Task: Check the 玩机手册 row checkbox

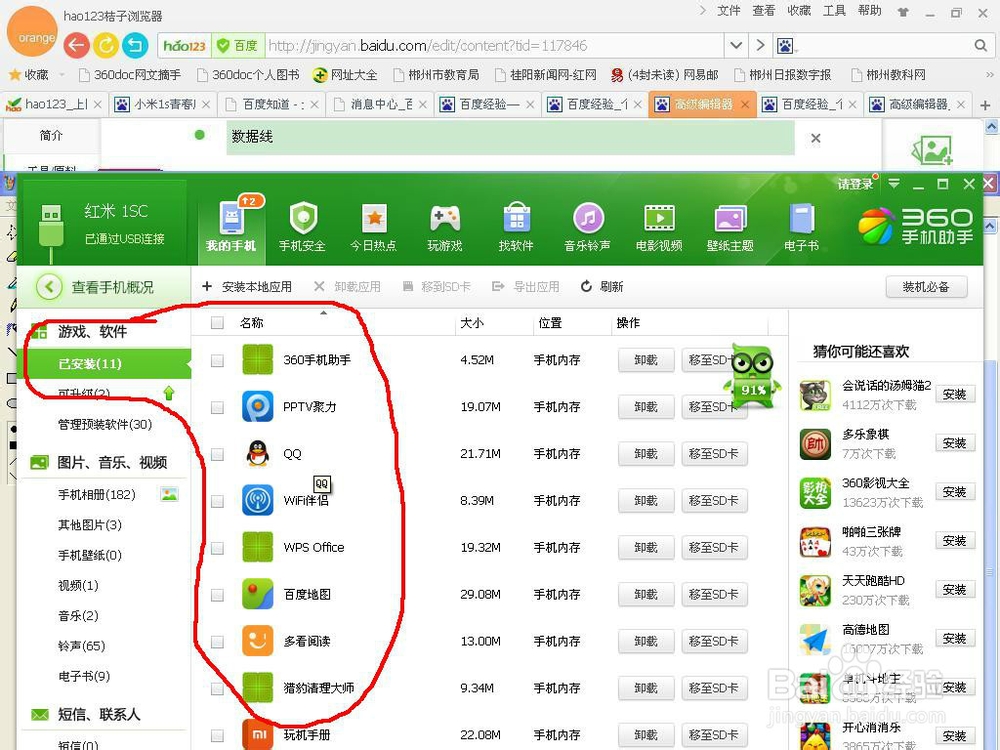Action: pyautogui.click(x=217, y=735)
